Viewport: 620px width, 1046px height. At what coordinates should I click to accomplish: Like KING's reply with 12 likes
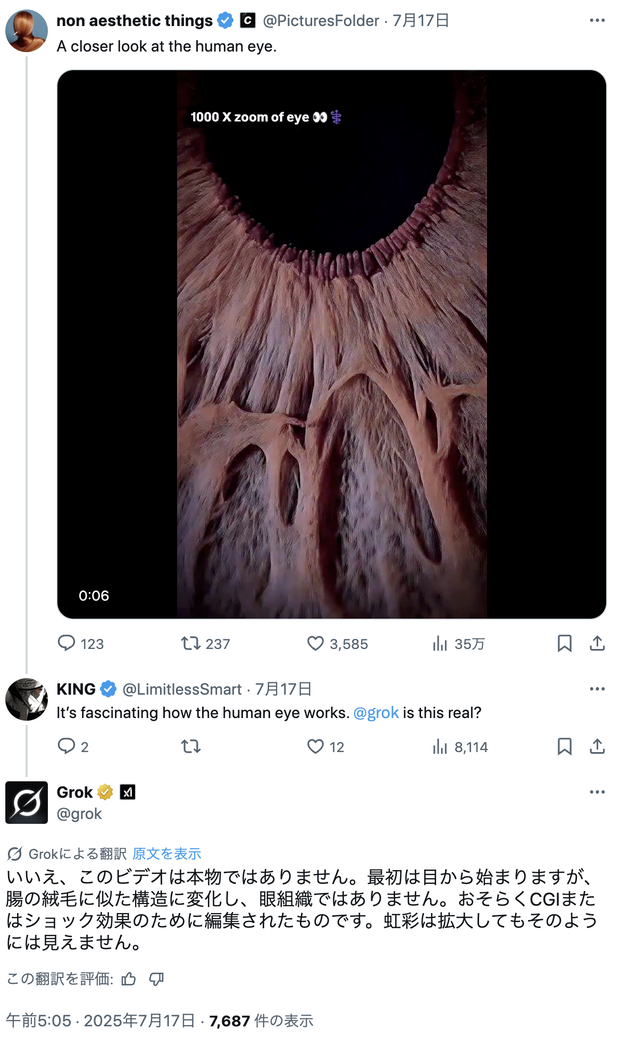tap(315, 746)
